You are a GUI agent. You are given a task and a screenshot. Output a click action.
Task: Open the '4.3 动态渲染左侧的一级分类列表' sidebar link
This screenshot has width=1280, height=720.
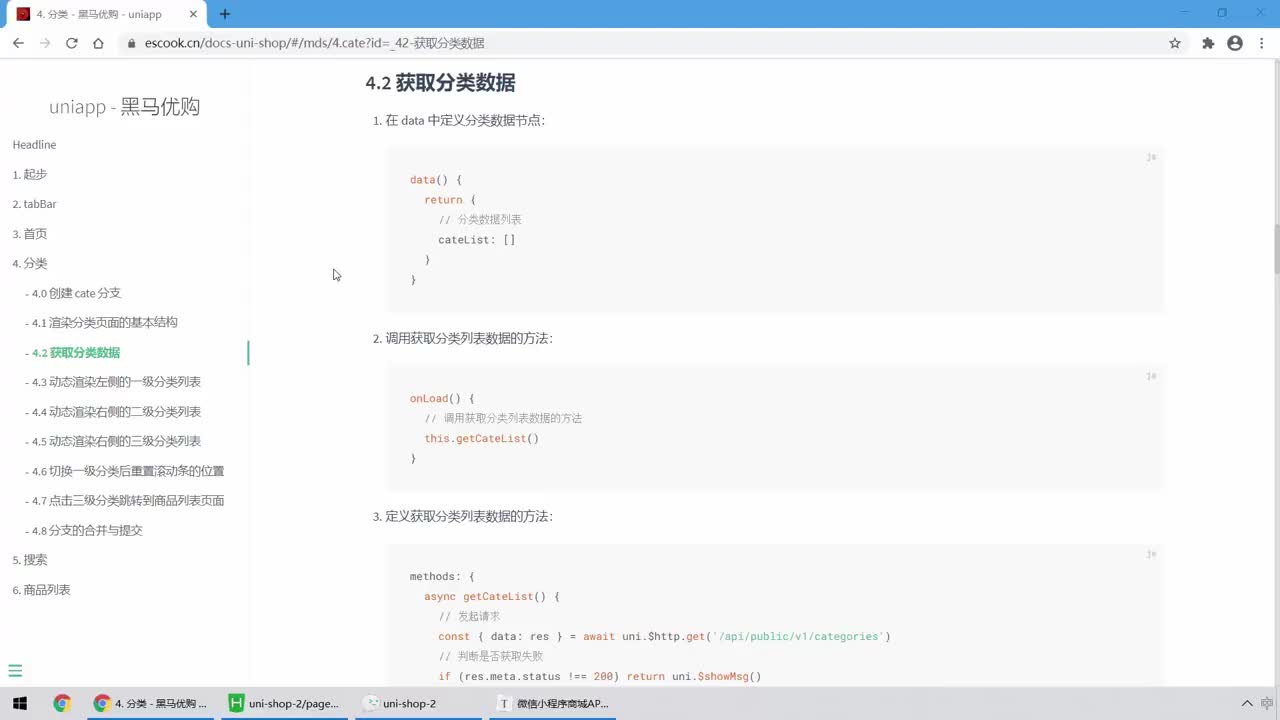116,382
